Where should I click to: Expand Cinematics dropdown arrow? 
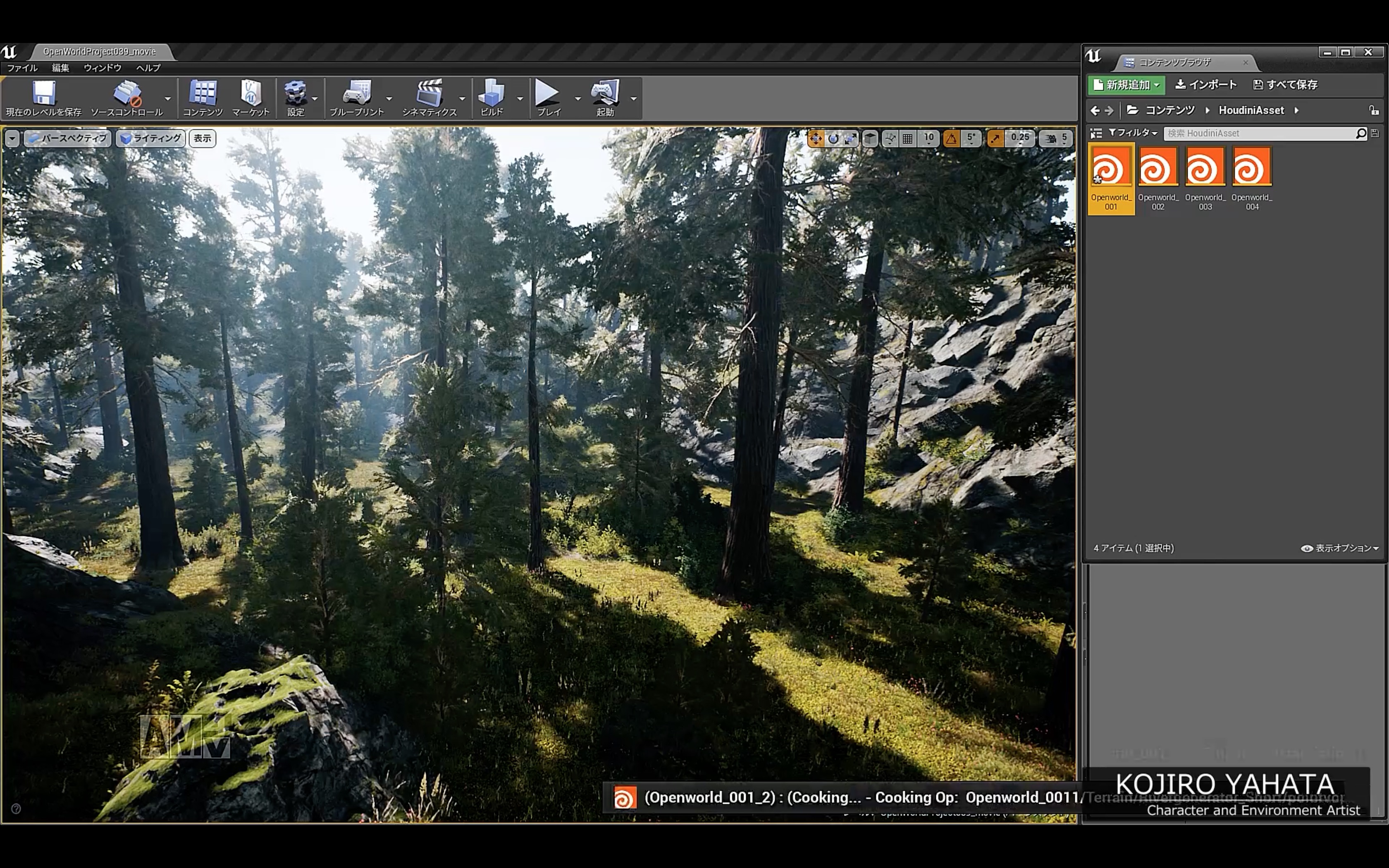(x=462, y=99)
